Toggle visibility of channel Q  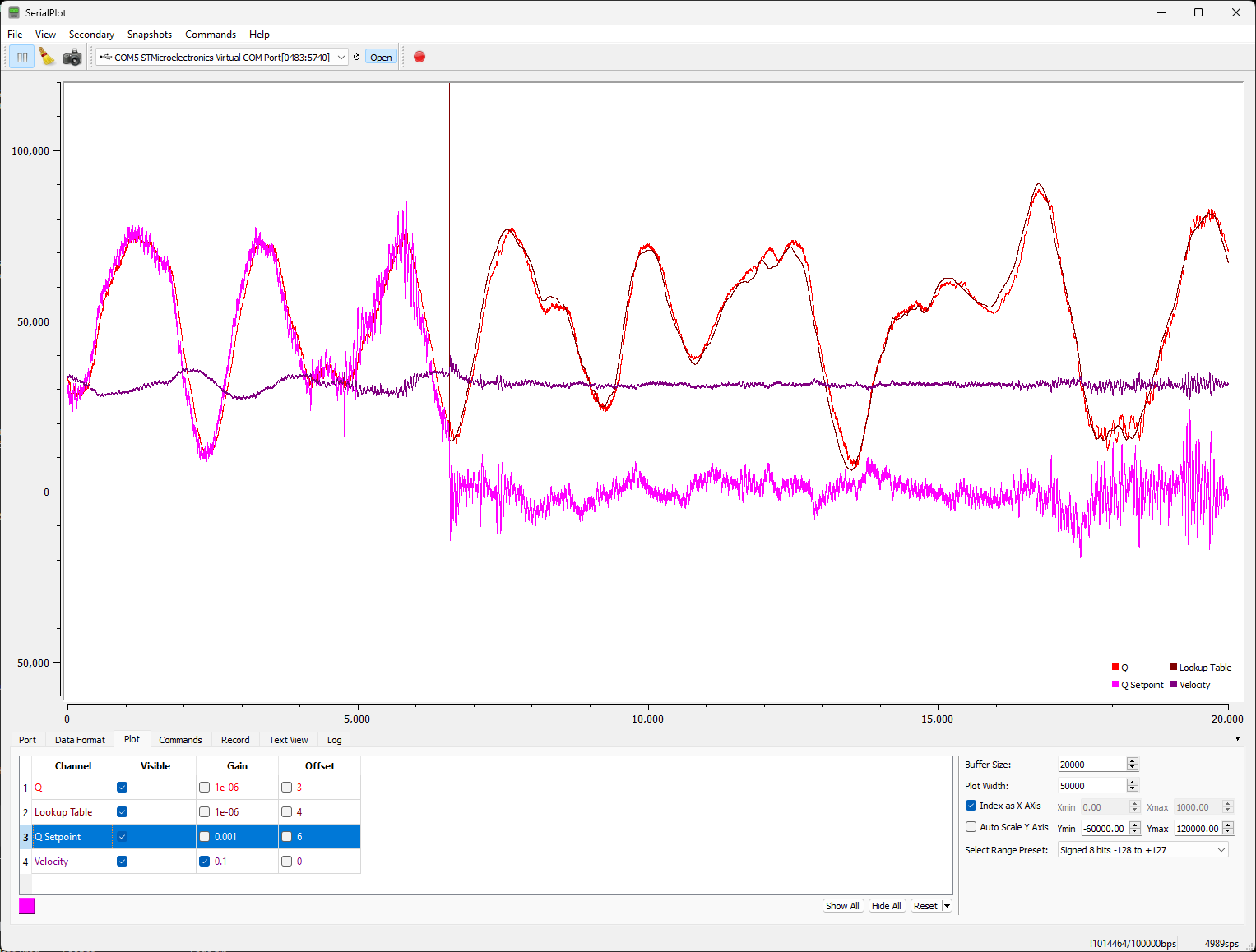click(x=123, y=787)
